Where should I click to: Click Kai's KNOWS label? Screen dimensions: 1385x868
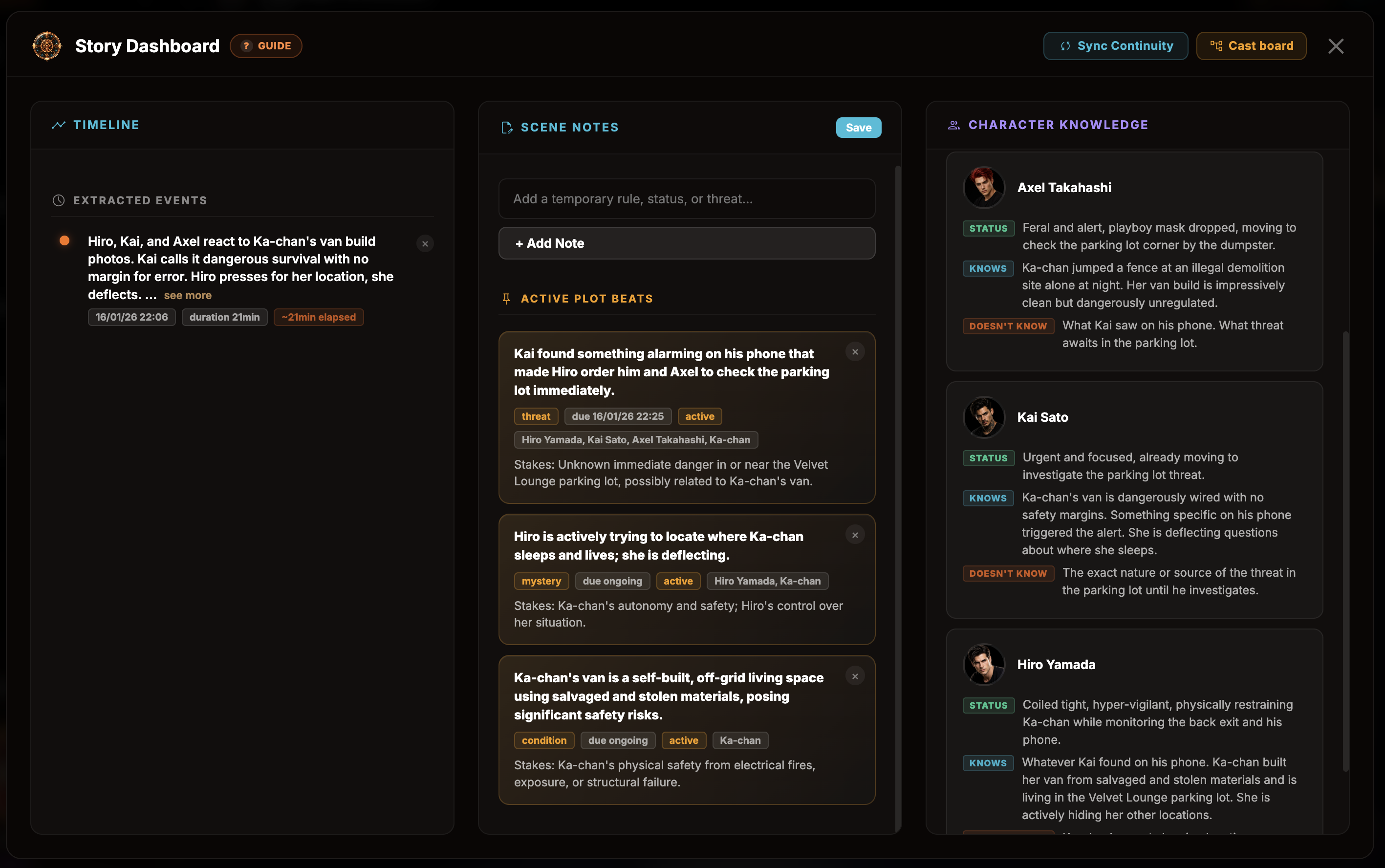(x=988, y=499)
